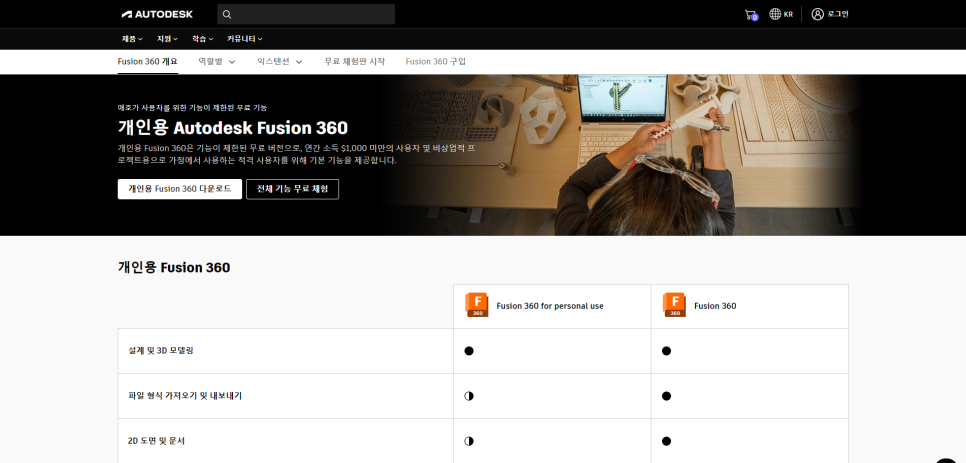
Task: Click full circle in 2D 도면 row Fusion 360 column
Action: tap(666, 441)
